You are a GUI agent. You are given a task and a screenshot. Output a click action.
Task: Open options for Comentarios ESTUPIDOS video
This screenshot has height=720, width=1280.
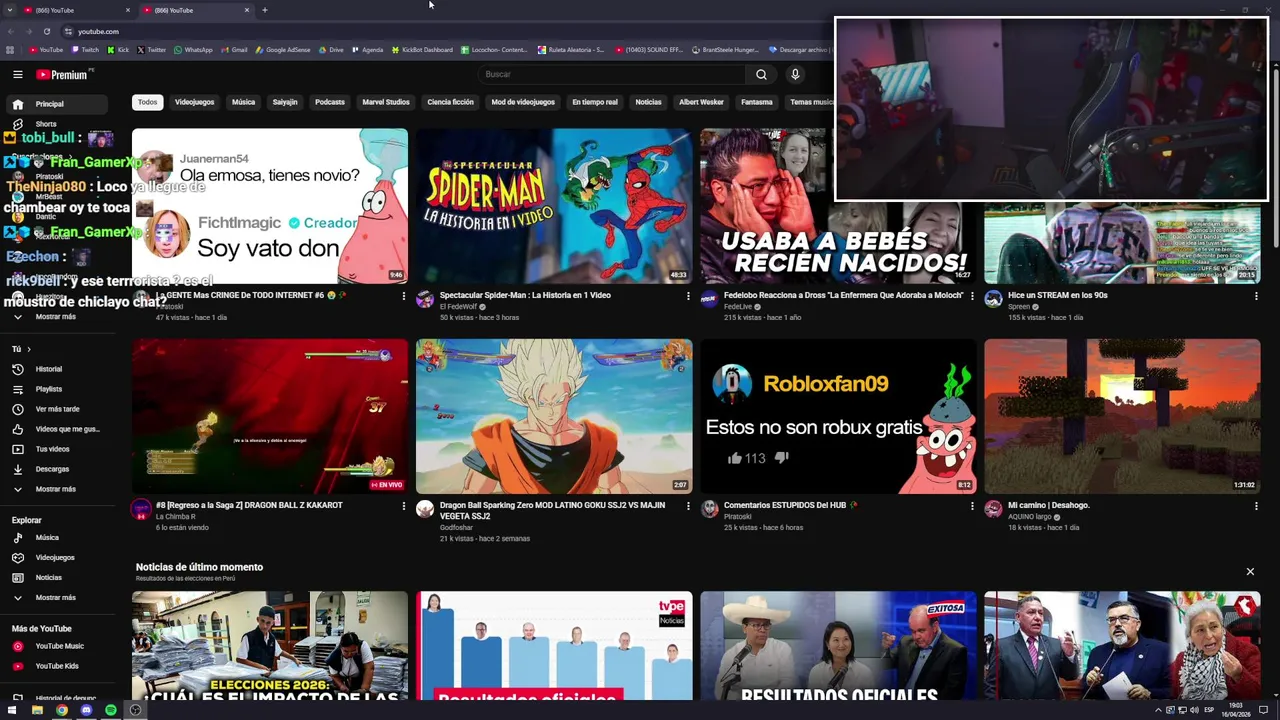click(972, 506)
